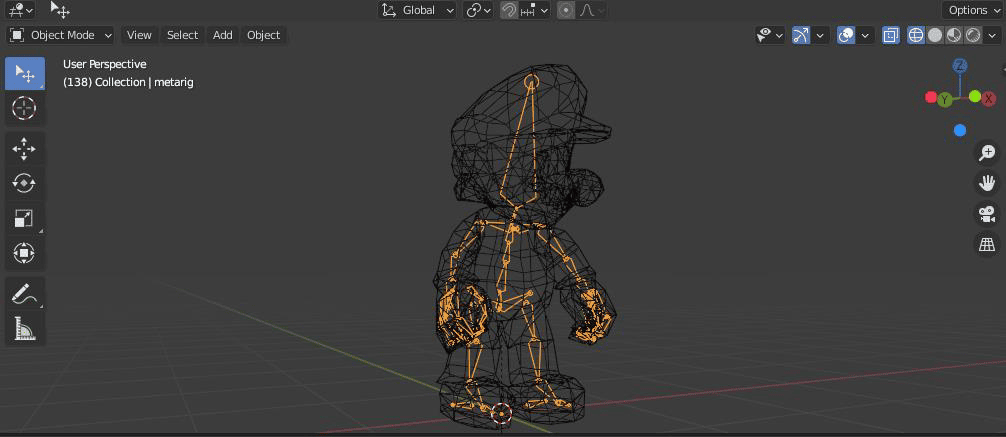Open object visibility and selectability dropdown
Screen dimensions: 1006x437
click(x=771, y=35)
